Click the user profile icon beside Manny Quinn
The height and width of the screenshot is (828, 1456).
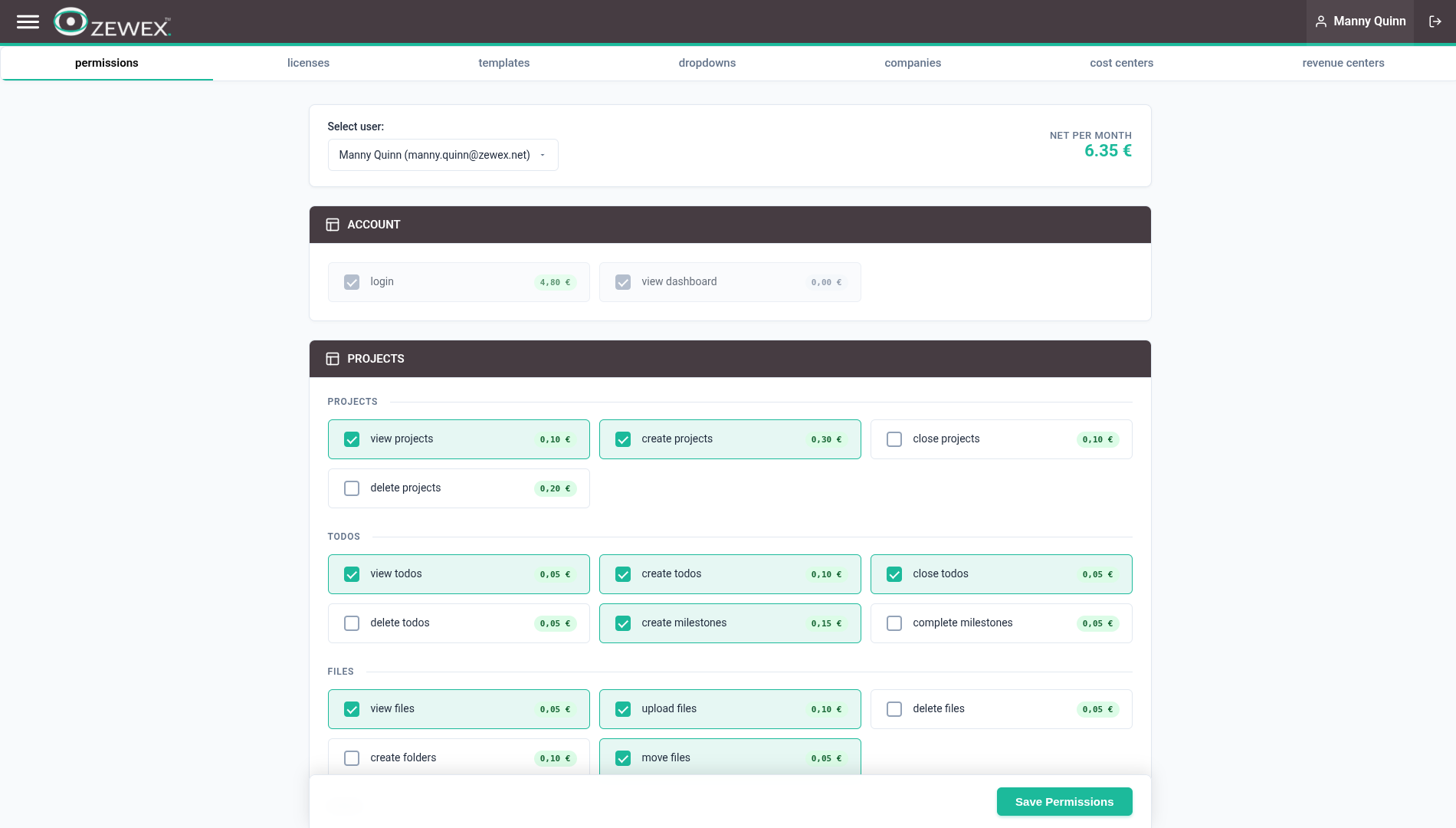pyautogui.click(x=1321, y=21)
